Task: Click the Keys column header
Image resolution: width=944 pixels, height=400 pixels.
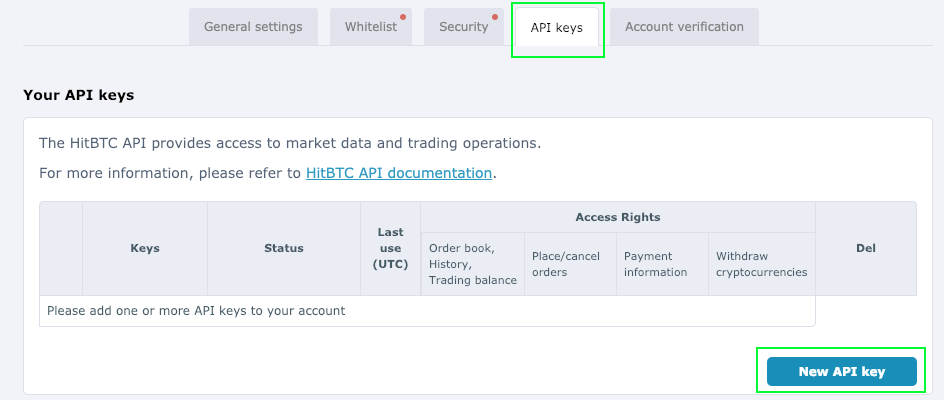Action: tap(145, 248)
